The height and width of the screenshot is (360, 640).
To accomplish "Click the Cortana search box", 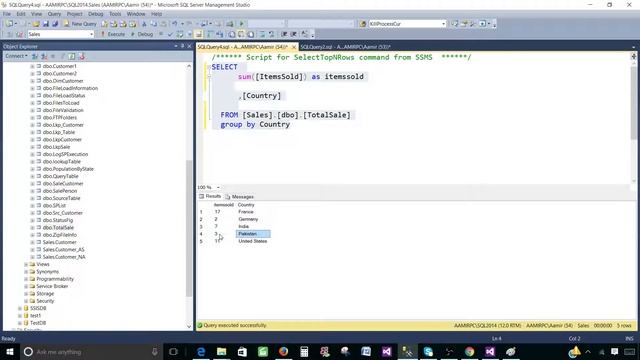I will [x=92, y=352].
